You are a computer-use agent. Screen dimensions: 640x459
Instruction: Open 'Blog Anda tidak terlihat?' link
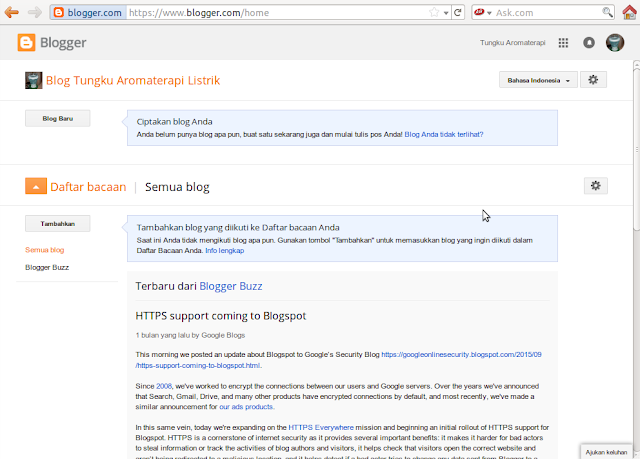click(x=444, y=134)
